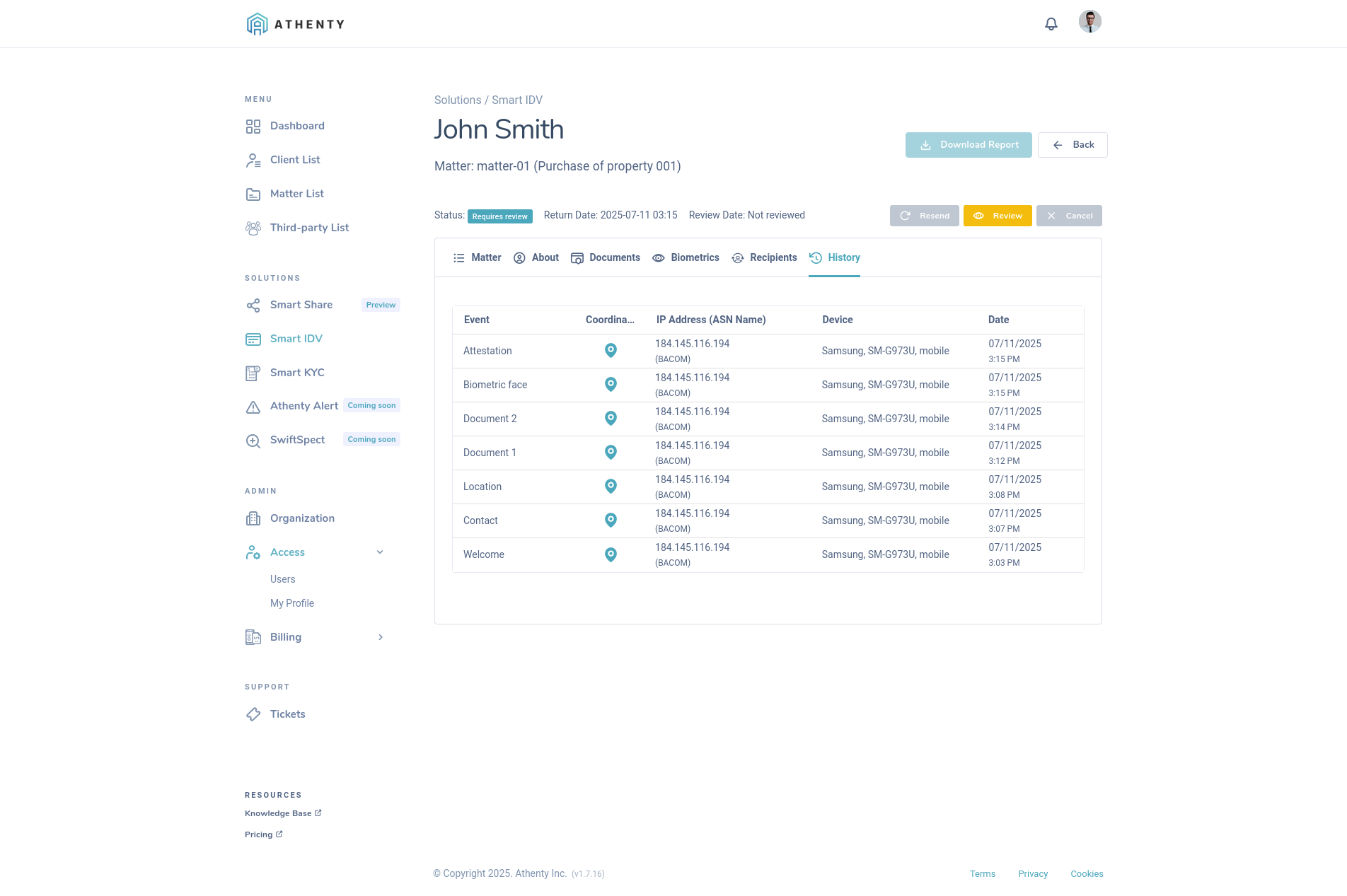Click the Tickets icon under Support
1347x896 pixels.
click(x=253, y=714)
